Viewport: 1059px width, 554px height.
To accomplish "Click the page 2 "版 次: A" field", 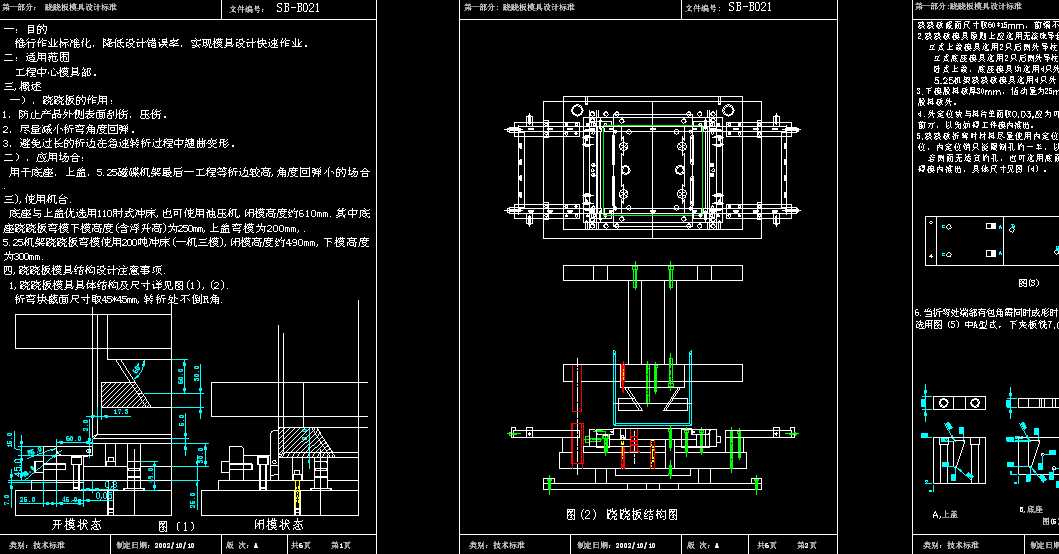I will [703, 545].
